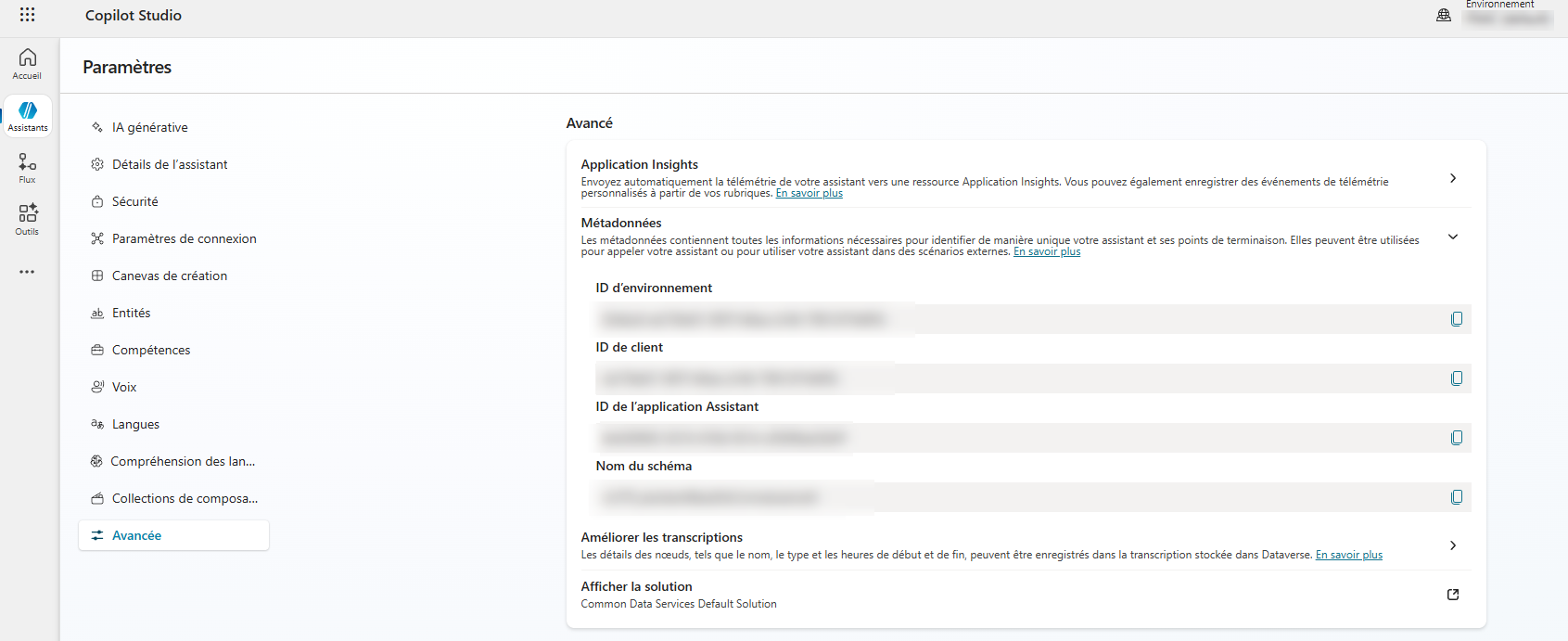Select IA générative settings menu item

(149, 127)
